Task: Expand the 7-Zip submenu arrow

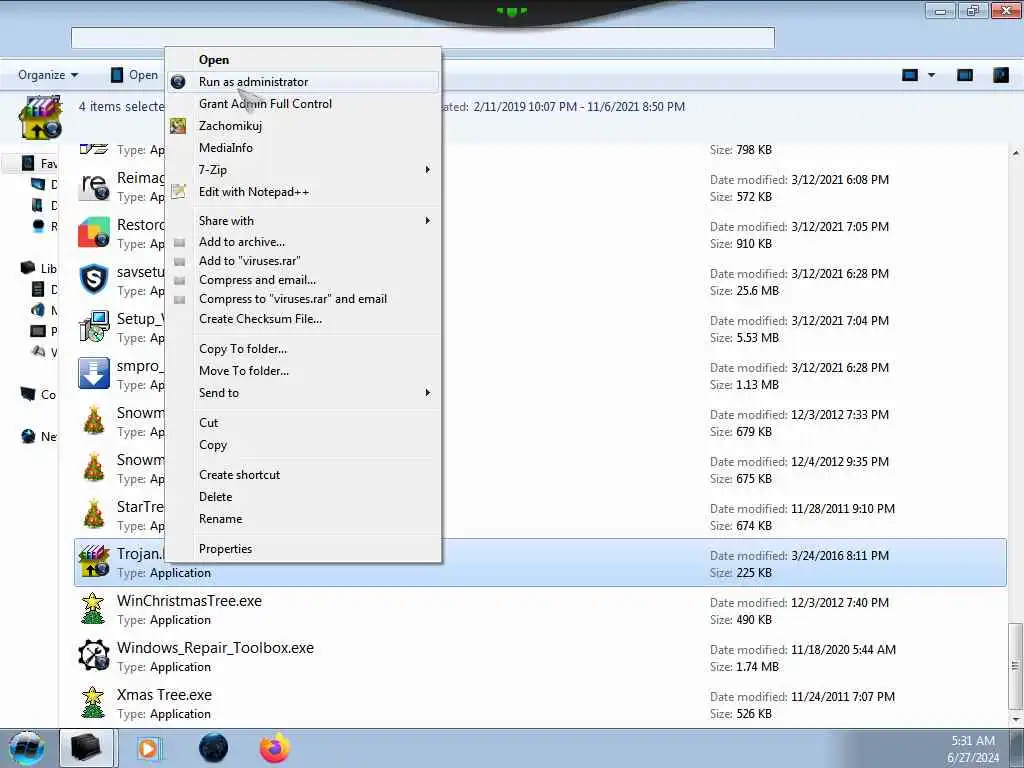Action: click(x=428, y=170)
